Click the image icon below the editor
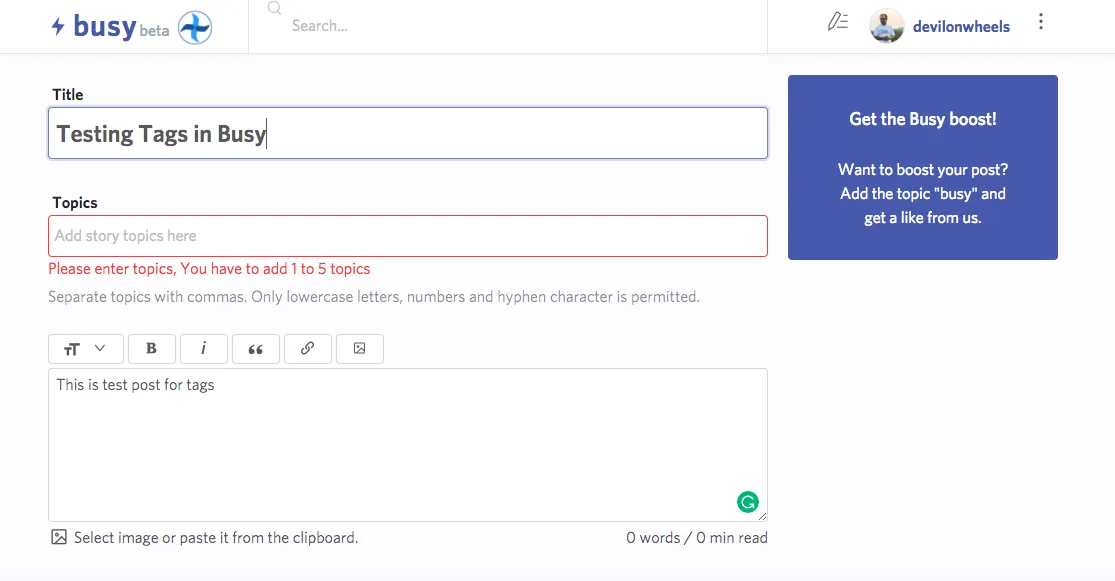 pos(59,537)
